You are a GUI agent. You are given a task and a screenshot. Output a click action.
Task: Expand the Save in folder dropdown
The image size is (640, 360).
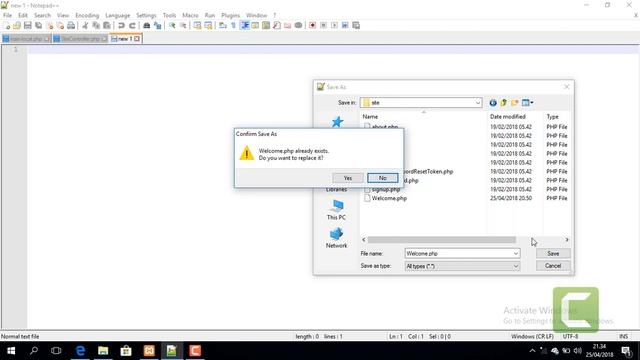(478, 103)
